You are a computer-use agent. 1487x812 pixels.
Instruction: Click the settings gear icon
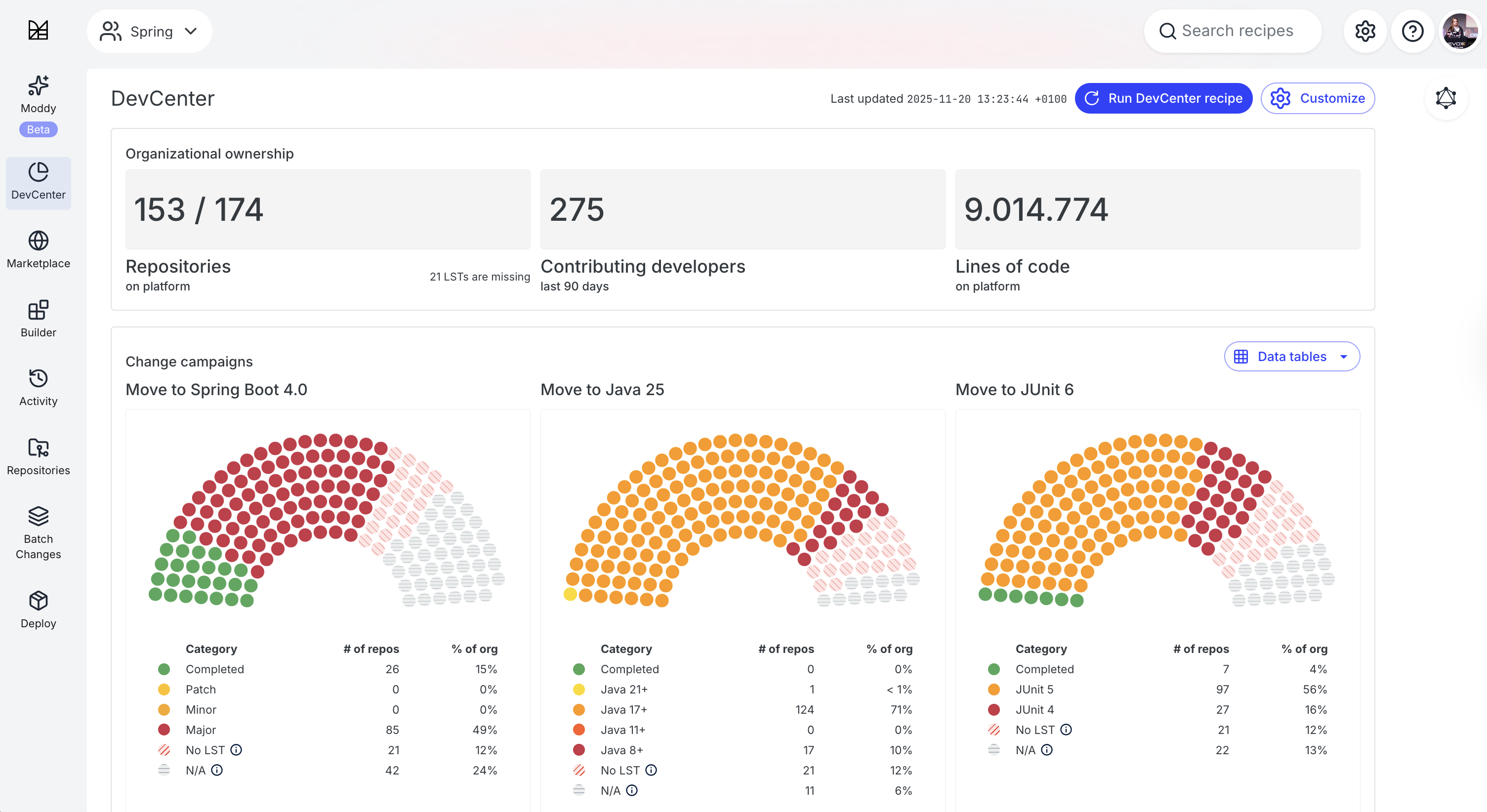coord(1364,31)
